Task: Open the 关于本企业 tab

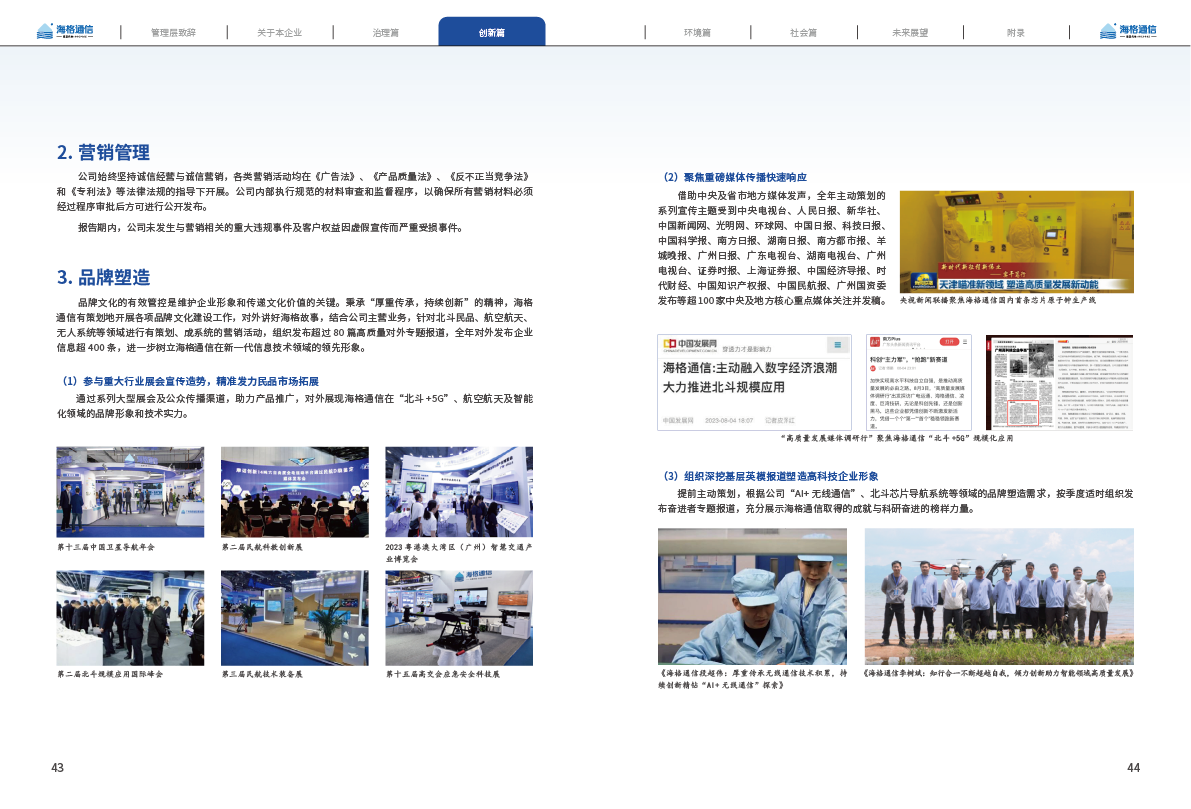Action: click(x=279, y=32)
